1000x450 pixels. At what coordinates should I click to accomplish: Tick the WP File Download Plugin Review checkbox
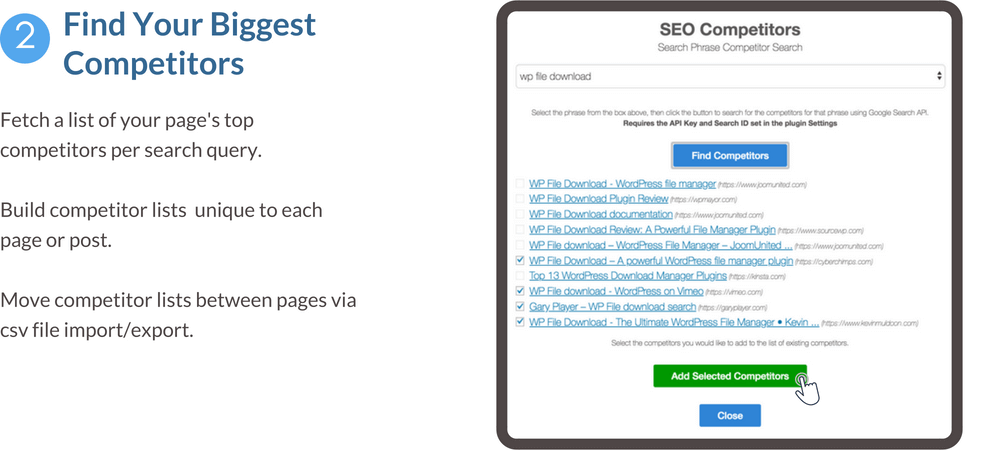[518, 199]
